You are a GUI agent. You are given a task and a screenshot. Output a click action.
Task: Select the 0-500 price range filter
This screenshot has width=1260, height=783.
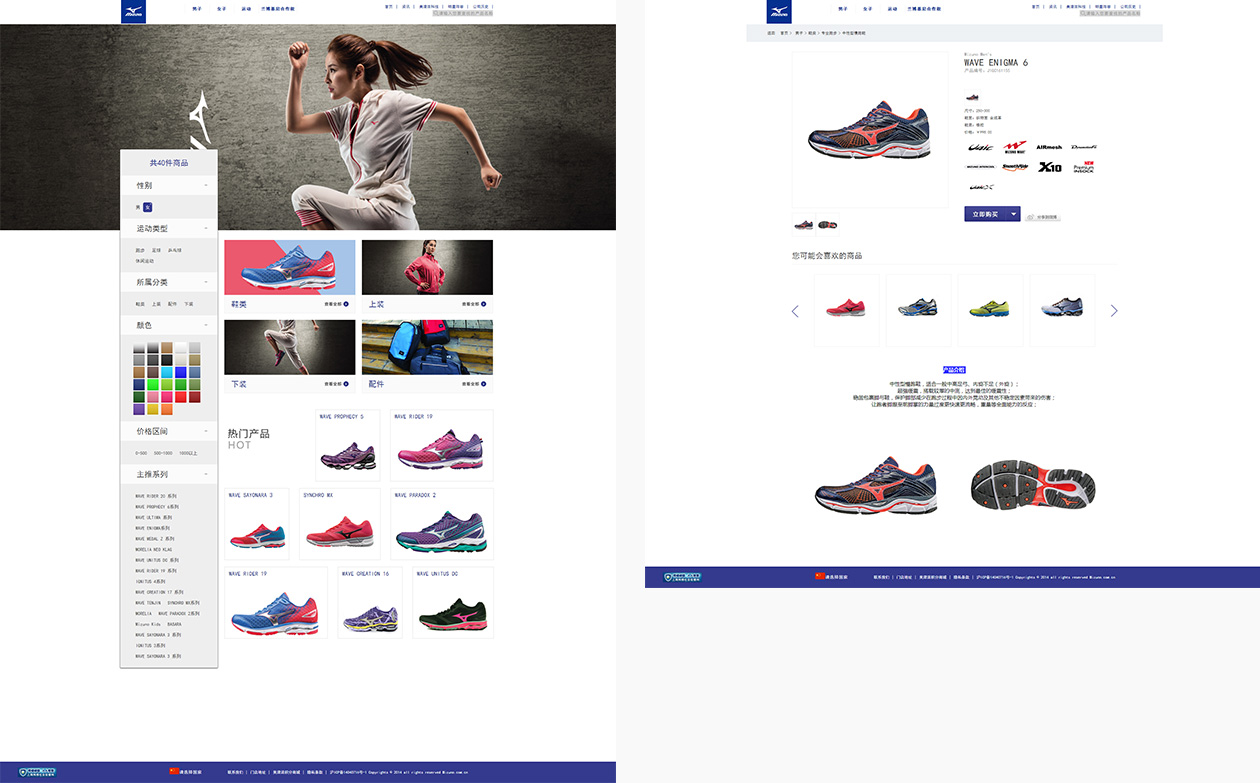(x=141, y=453)
